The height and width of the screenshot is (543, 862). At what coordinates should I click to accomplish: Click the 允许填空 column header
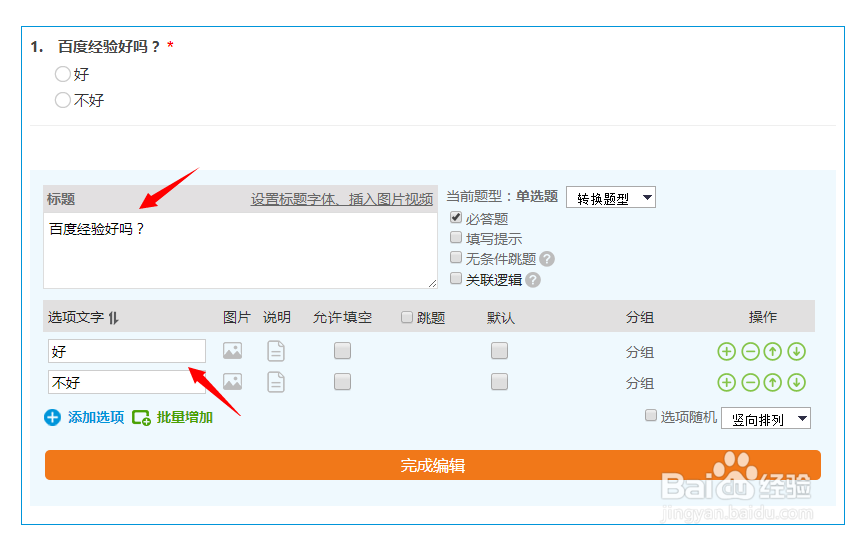342,318
